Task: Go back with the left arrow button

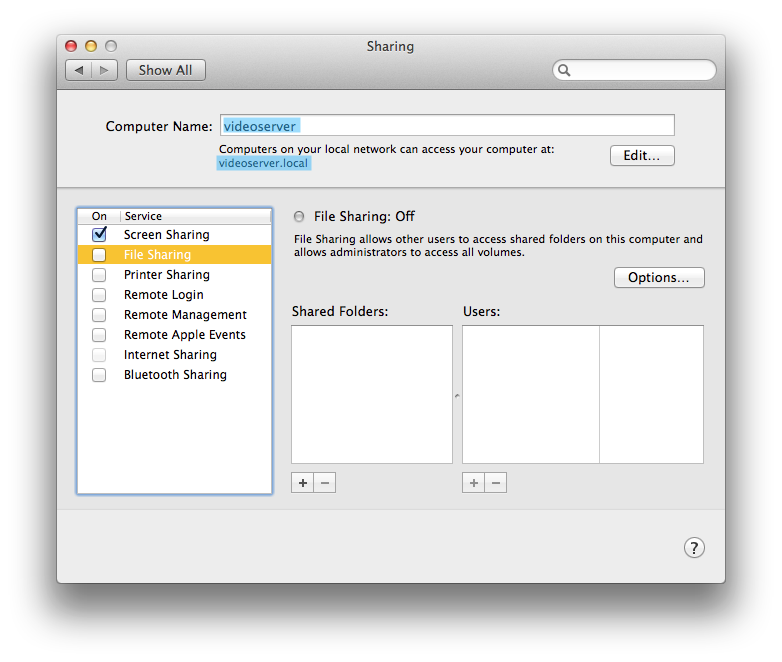Action: [79, 70]
